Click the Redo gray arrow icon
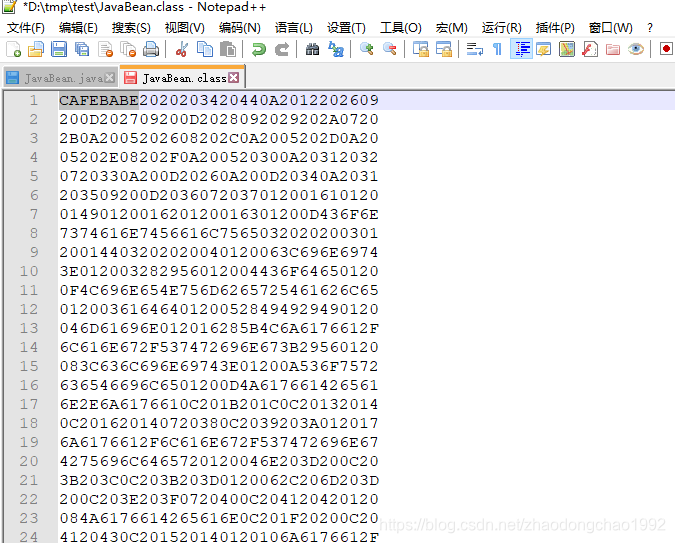 click(x=282, y=49)
